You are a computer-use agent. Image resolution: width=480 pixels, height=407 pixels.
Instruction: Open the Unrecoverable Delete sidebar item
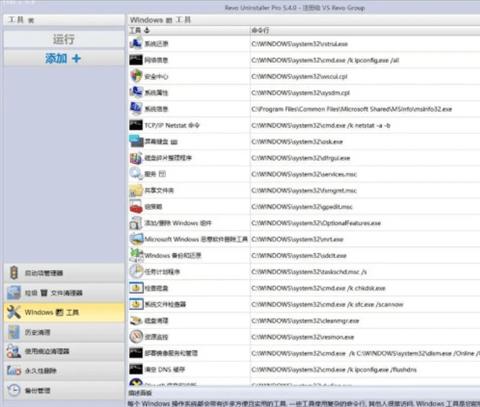[x=64, y=371]
